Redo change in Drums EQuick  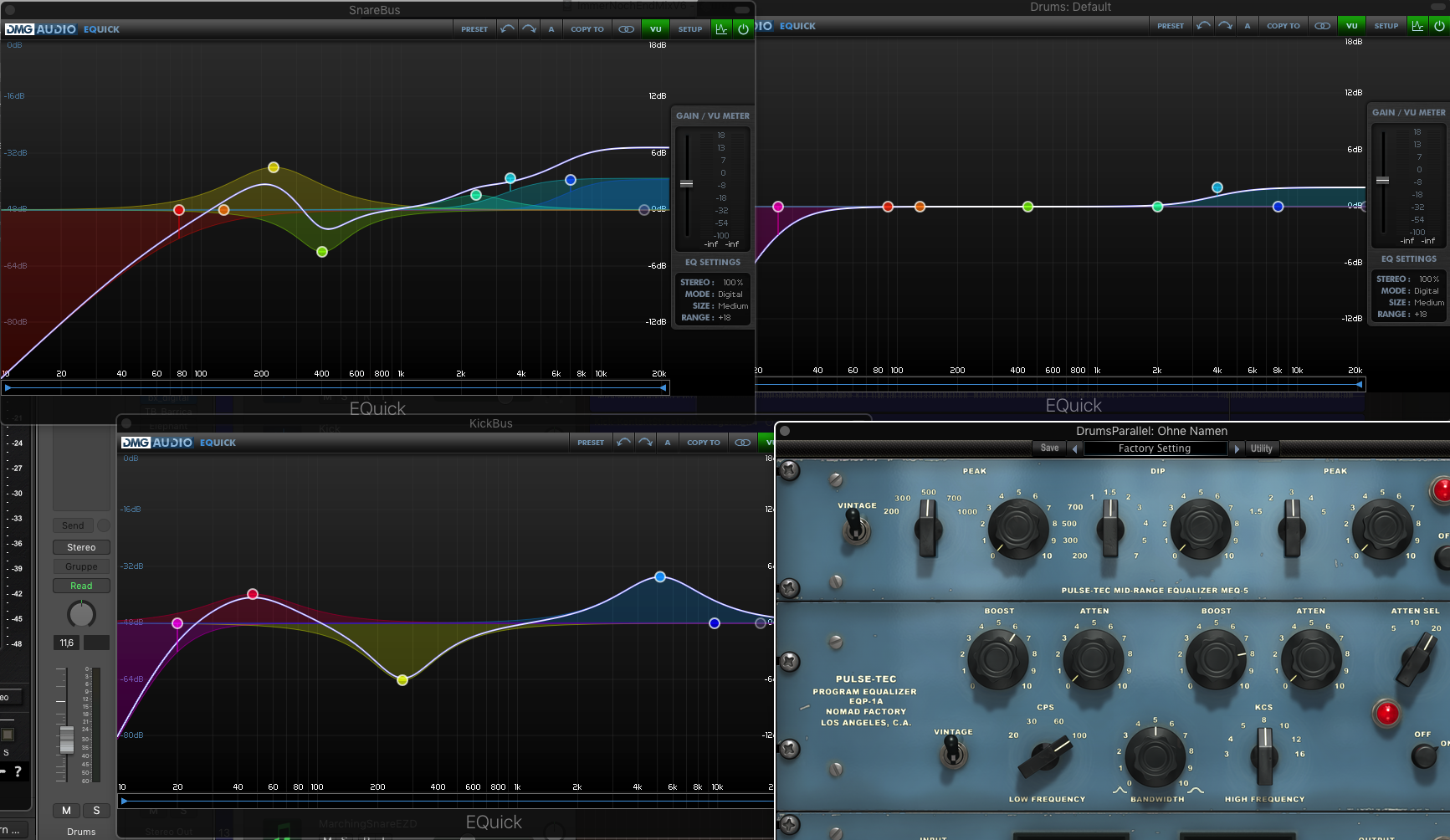tap(1225, 25)
